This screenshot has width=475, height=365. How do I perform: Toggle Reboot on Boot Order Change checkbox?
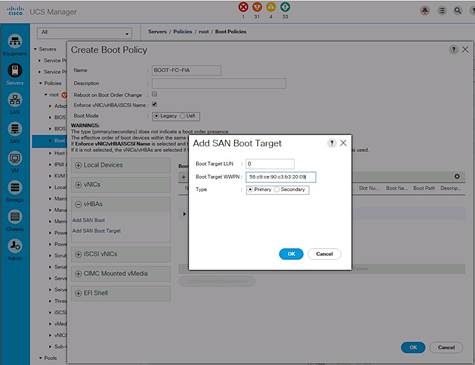[154, 94]
